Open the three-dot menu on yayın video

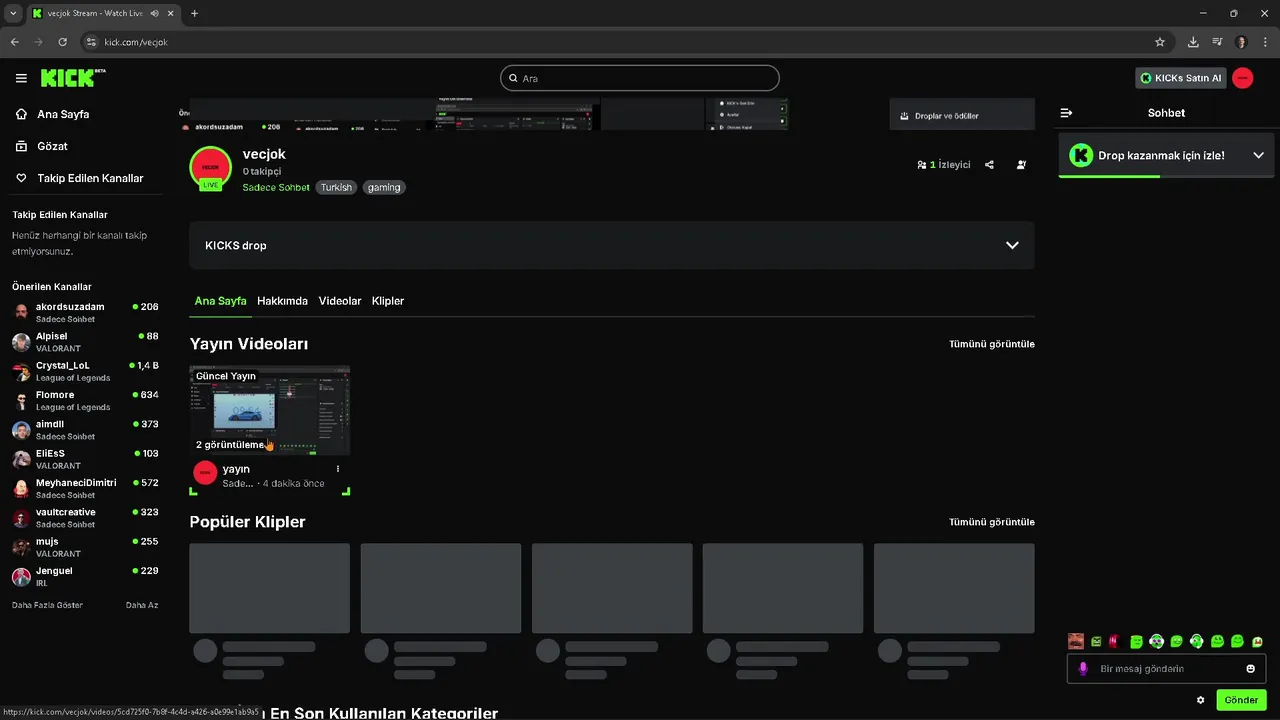(338, 469)
